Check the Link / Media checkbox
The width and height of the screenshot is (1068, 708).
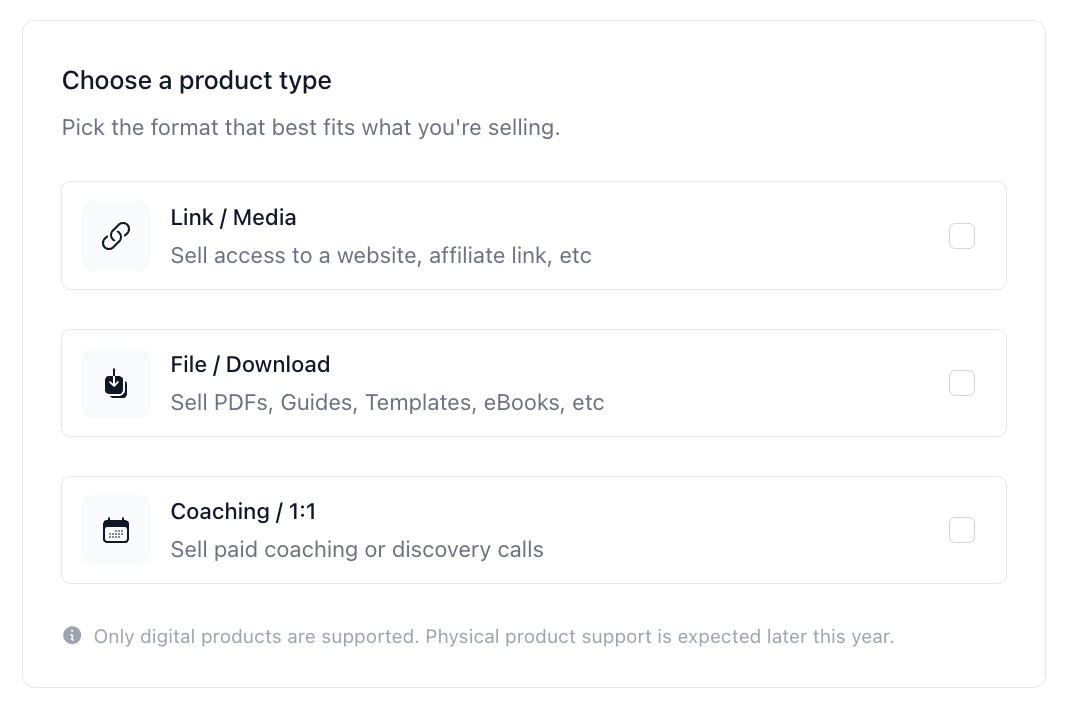962,236
